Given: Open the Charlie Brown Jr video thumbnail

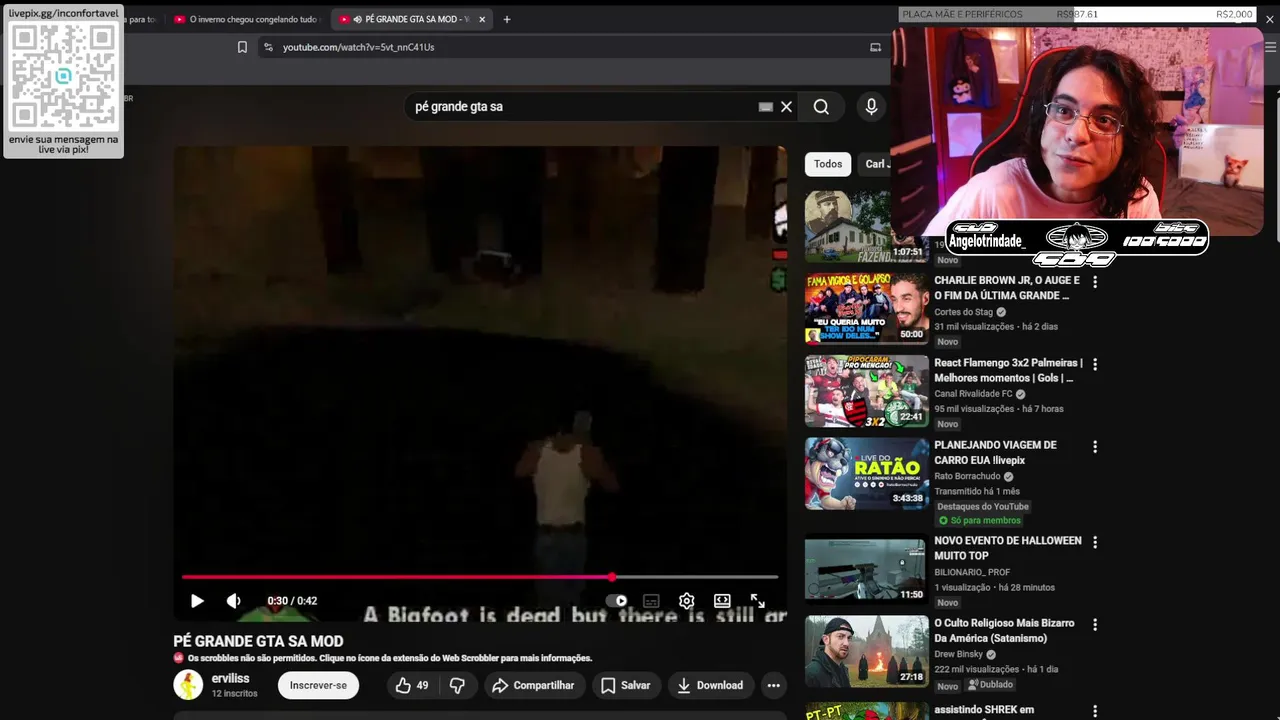Looking at the screenshot, I should [867, 309].
